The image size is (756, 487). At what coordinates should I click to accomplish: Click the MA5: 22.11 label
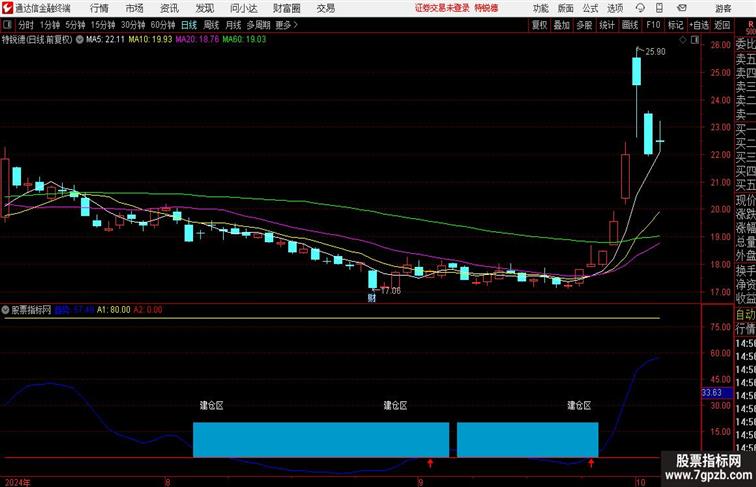(x=105, y=40)
